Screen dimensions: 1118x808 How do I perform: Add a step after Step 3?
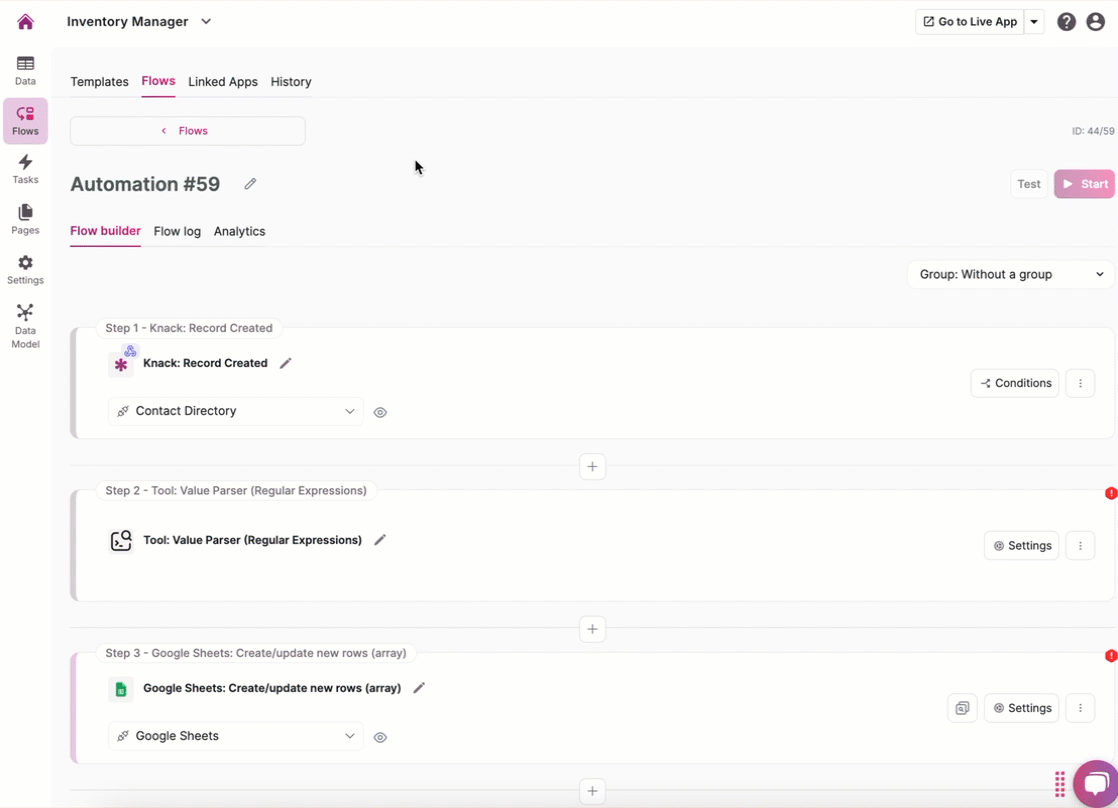coord(593,791)
